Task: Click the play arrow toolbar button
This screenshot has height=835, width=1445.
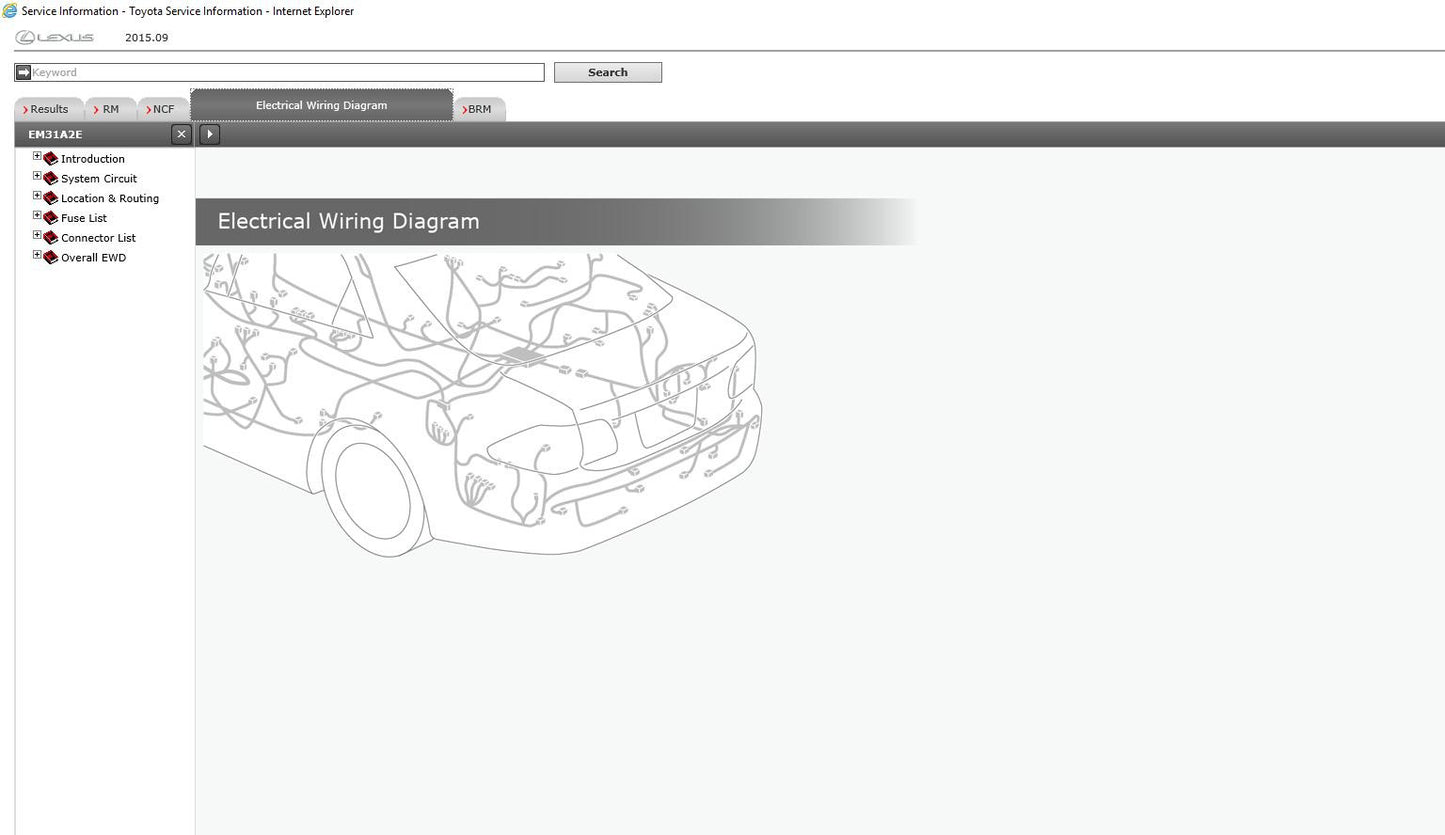Action: 209,134
